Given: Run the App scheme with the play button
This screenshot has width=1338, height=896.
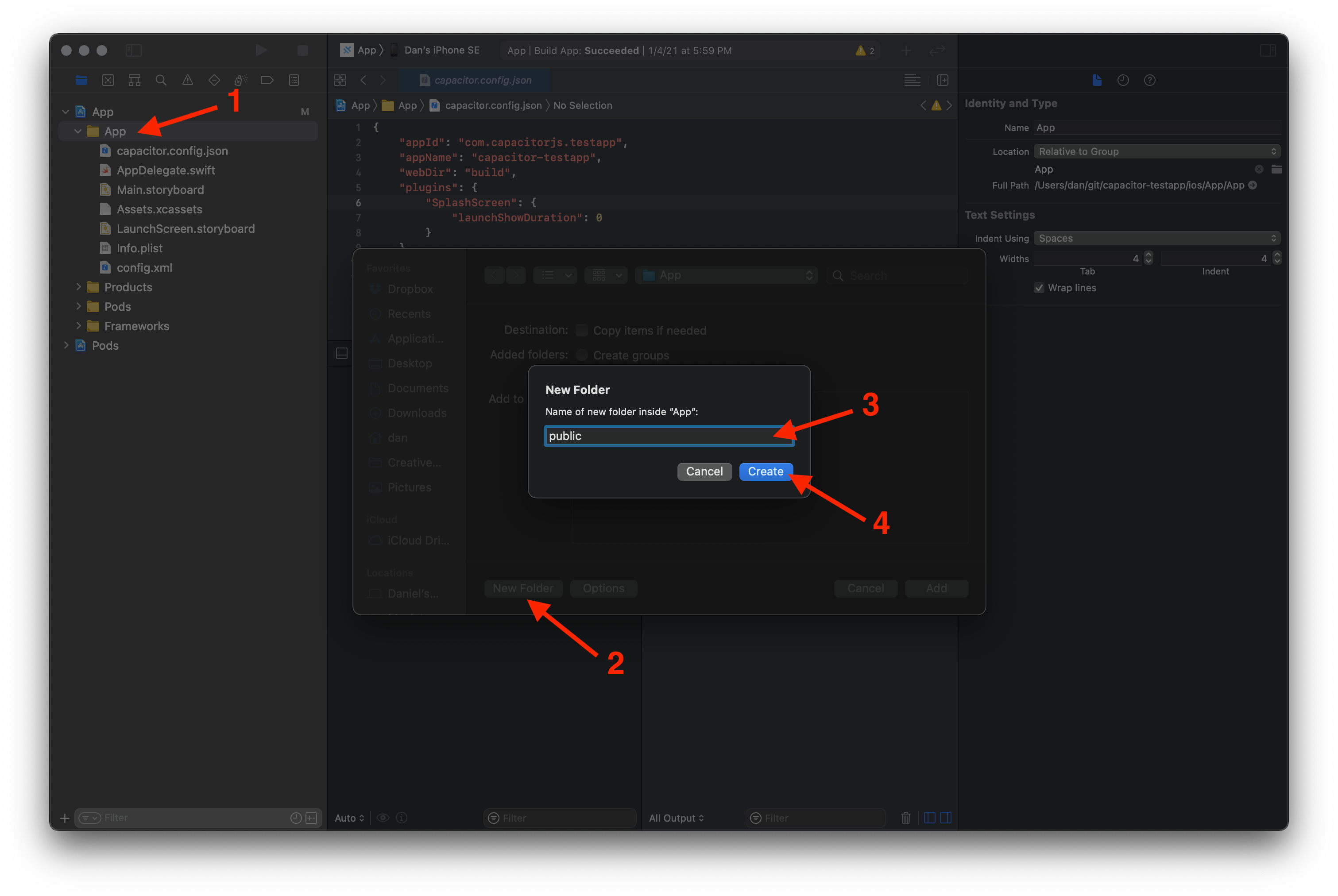Looking at the screenshot, I should (x=261, y=50).
